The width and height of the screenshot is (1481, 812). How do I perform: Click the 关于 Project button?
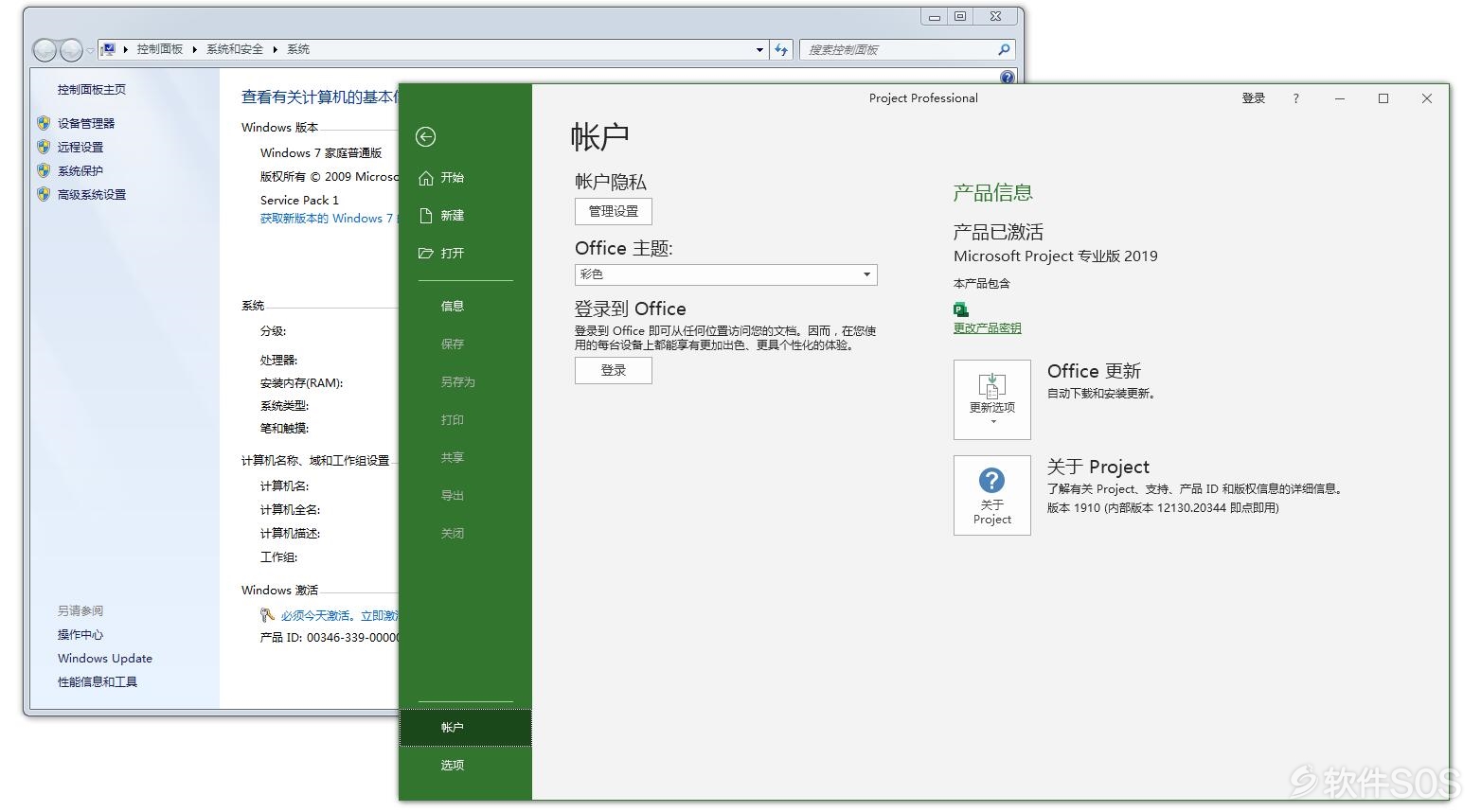[992, 496]
